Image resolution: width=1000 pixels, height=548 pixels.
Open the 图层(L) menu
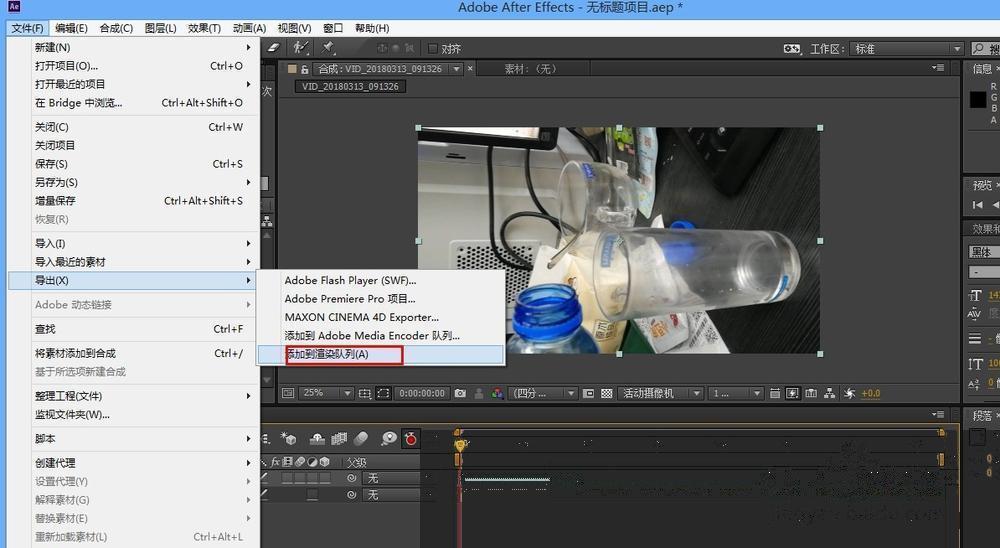[x=160, y=28]
